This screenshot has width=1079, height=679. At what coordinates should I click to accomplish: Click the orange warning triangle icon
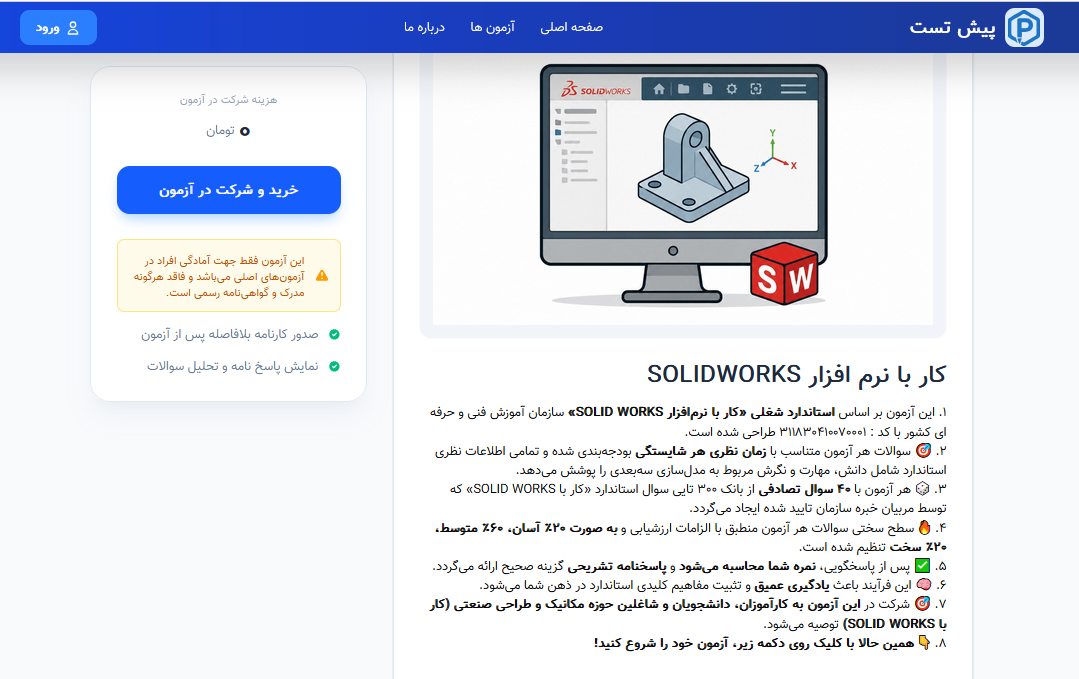[x=322, y=276]
